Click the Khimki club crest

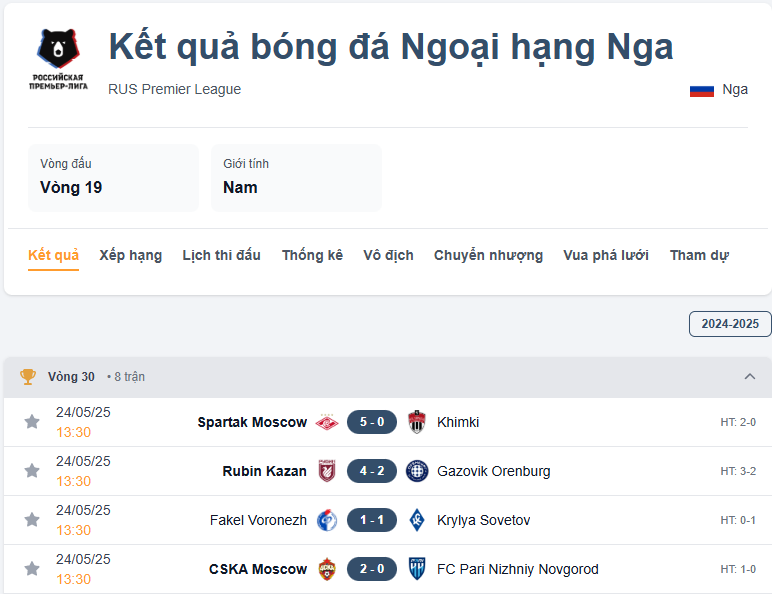pos(417,422)
